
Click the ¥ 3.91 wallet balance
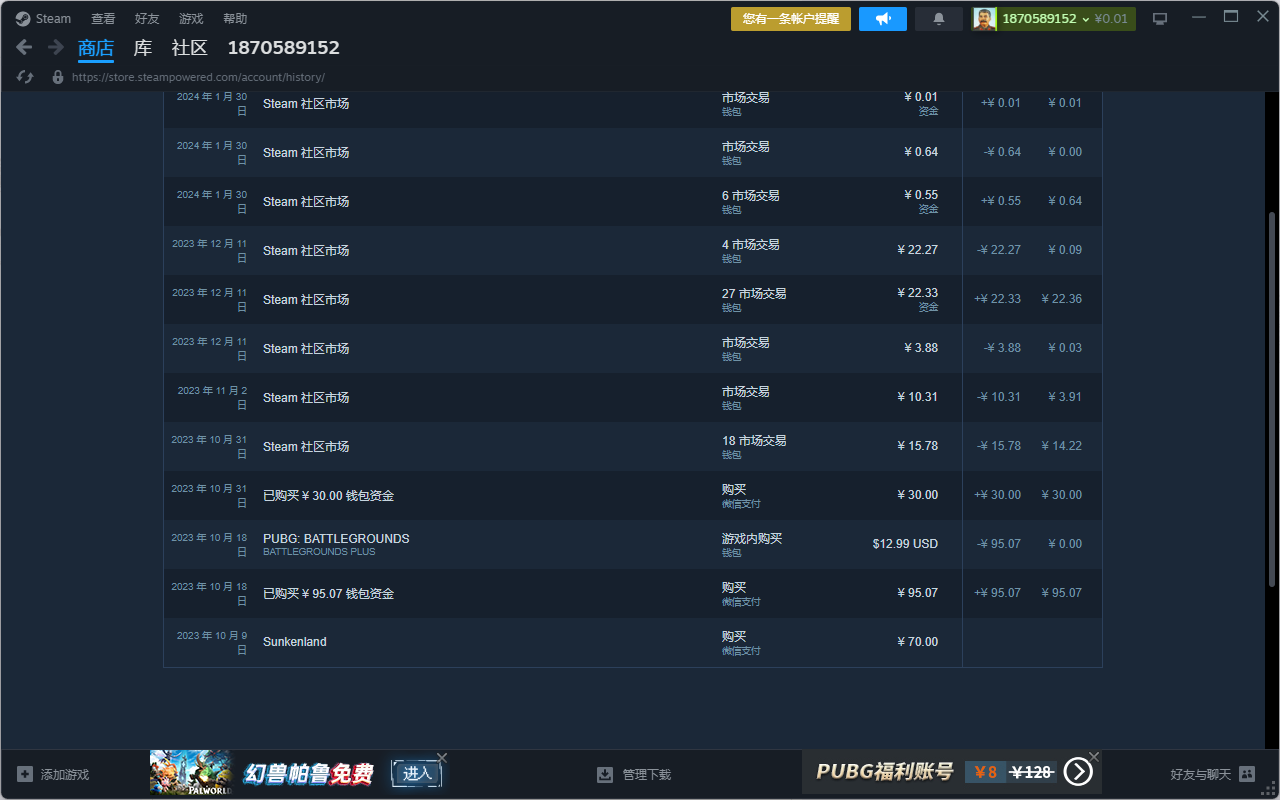[x=1065, y=397]
